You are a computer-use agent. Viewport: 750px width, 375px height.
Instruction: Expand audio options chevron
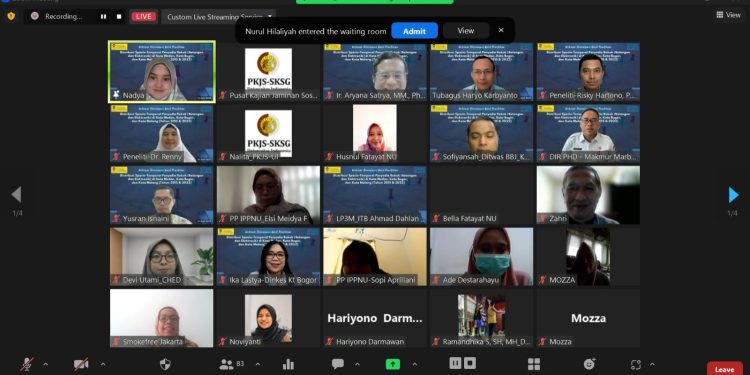pos(45,364)
